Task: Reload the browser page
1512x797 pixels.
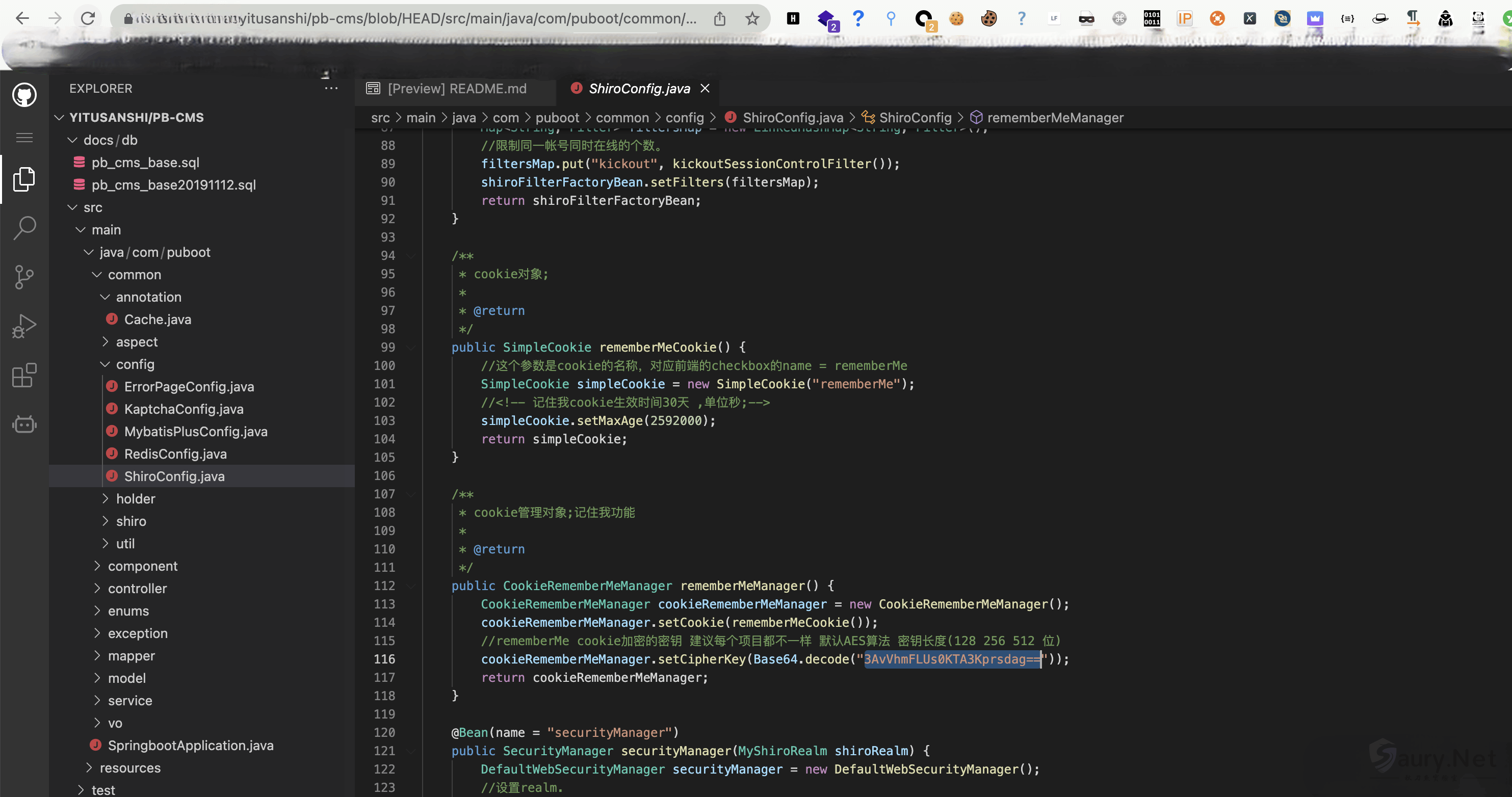Action: pyautogui.click(x=88, y=19)
